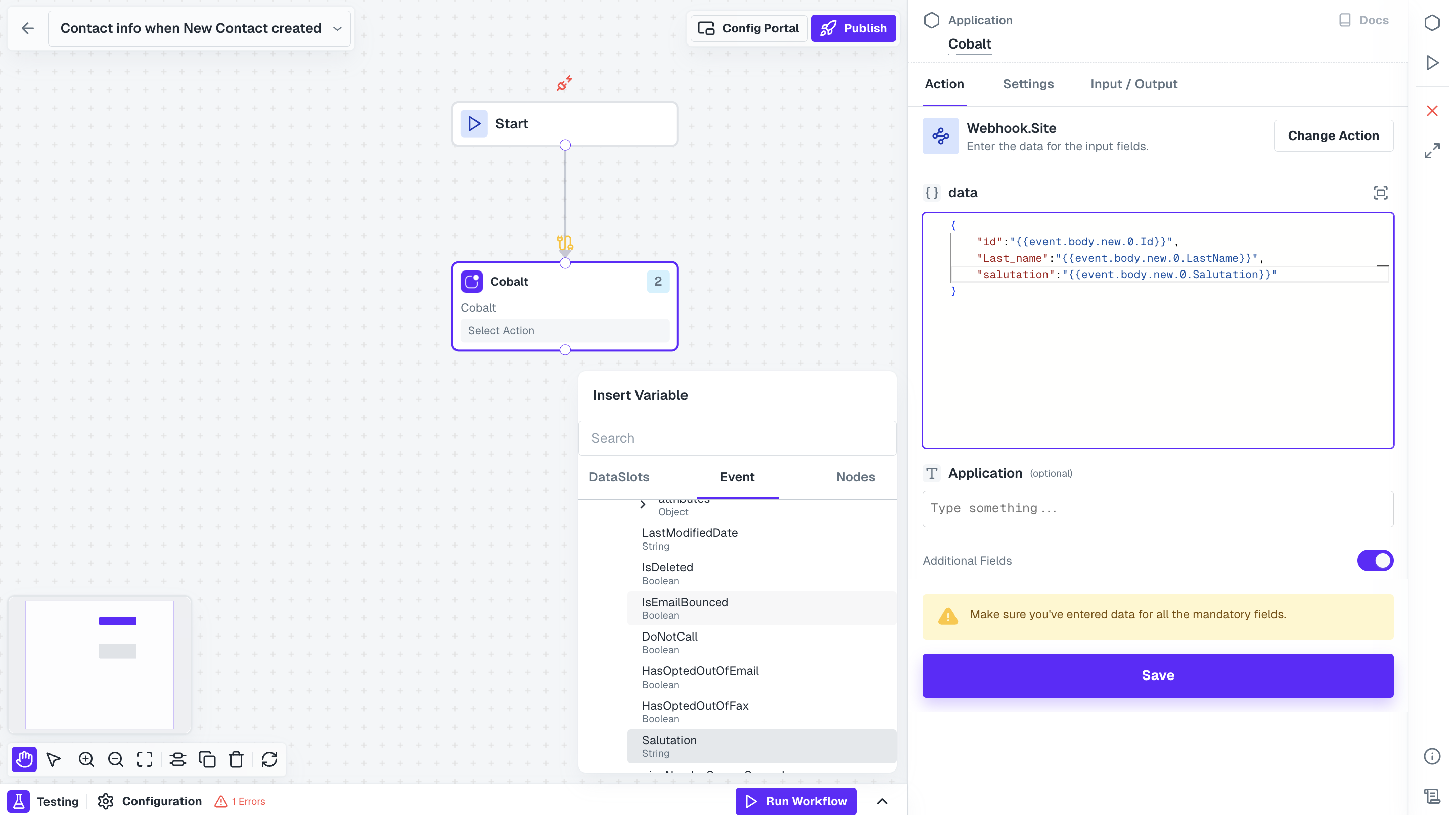This screenshot has height=815, width=1456.
Task: Fit the workflow to view
Action: (x=144, y=759)
